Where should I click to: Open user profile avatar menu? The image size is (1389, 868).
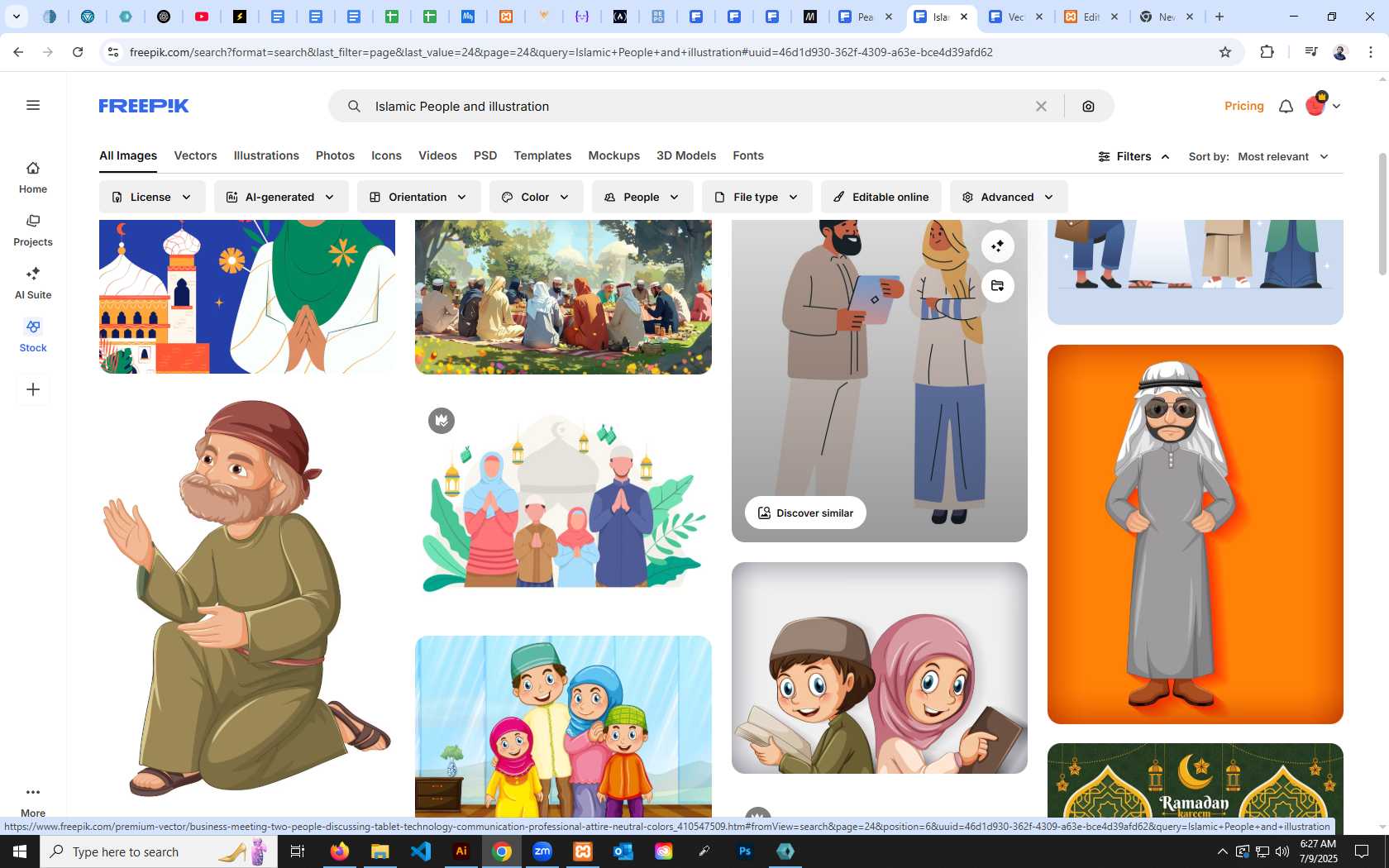pyautogui.click(x=1322, y=106)
